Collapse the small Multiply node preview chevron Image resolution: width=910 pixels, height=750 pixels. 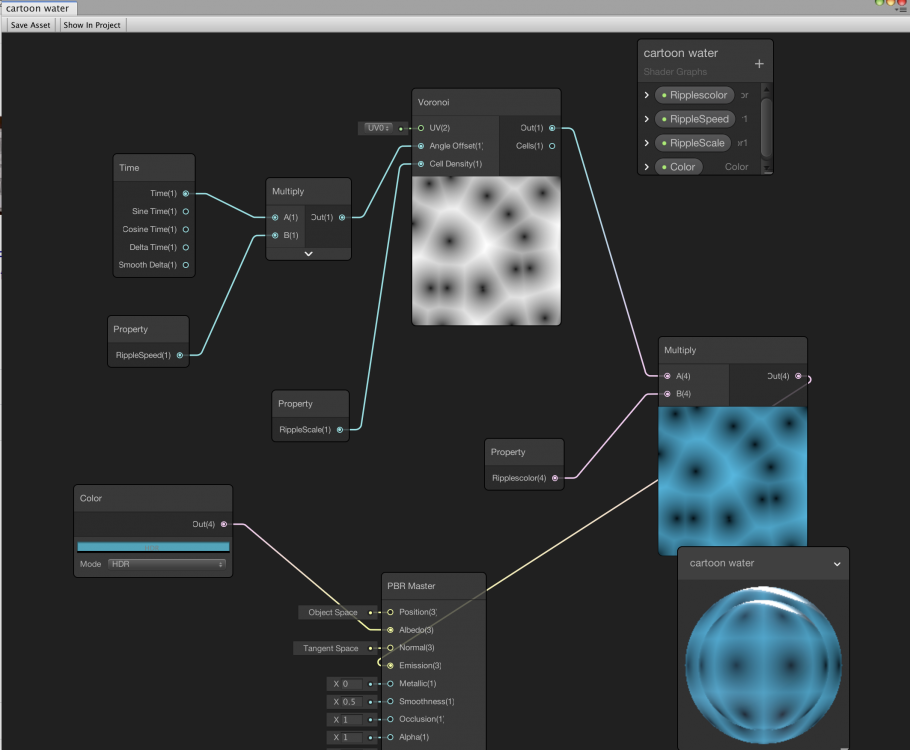pyautogui.click(x=308, y=254)
